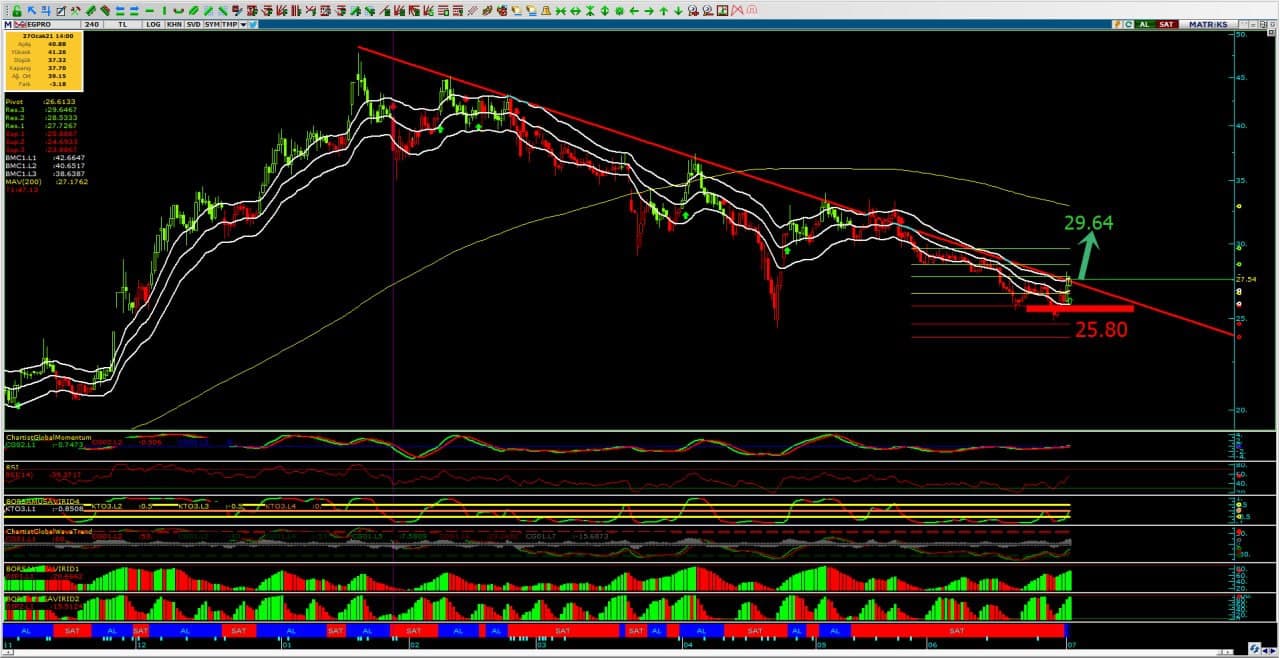Viewport: 1280px width, 658px height.
Task: Open the 240 period selector
Action: (91, 24)
